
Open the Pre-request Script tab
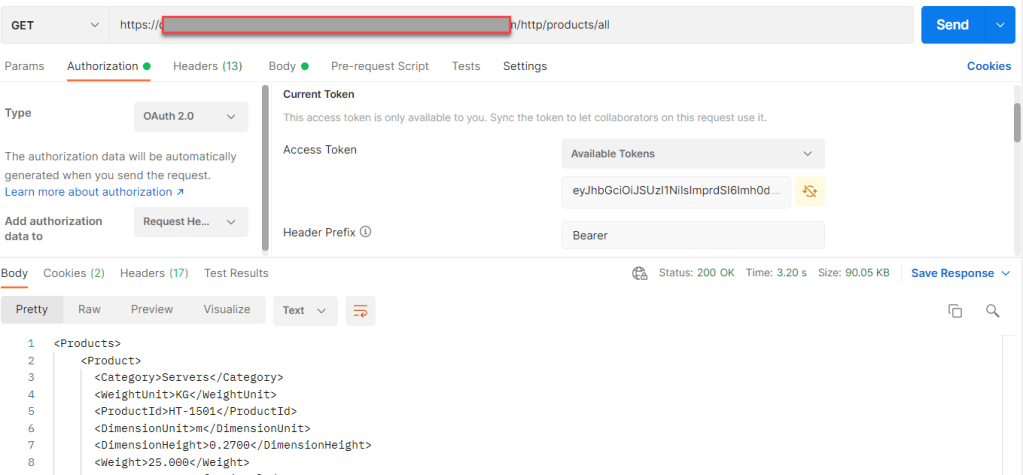(380, 66)
